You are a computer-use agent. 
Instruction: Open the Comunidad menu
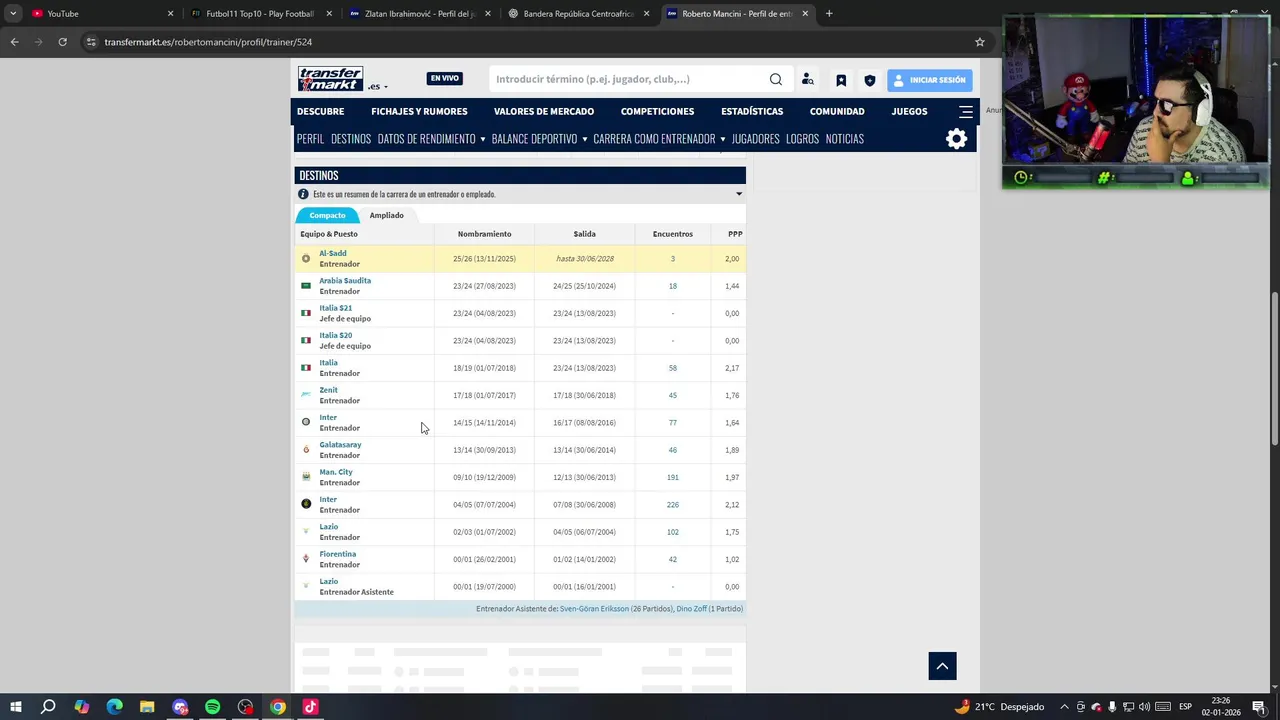837,111
